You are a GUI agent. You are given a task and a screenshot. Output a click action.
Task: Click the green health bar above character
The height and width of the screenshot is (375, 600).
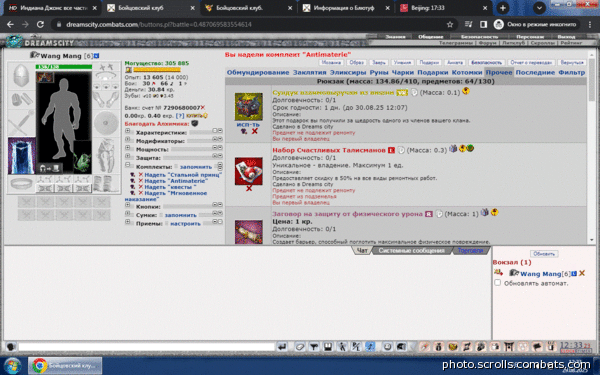tap(64, 67)
